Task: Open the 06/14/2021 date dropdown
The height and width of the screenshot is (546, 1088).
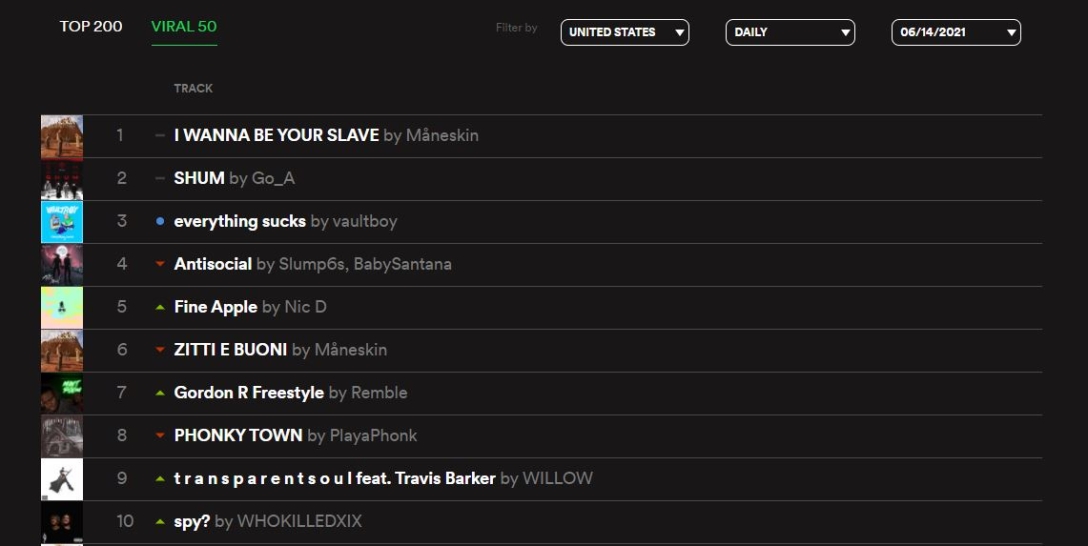Action: (955, 32)
